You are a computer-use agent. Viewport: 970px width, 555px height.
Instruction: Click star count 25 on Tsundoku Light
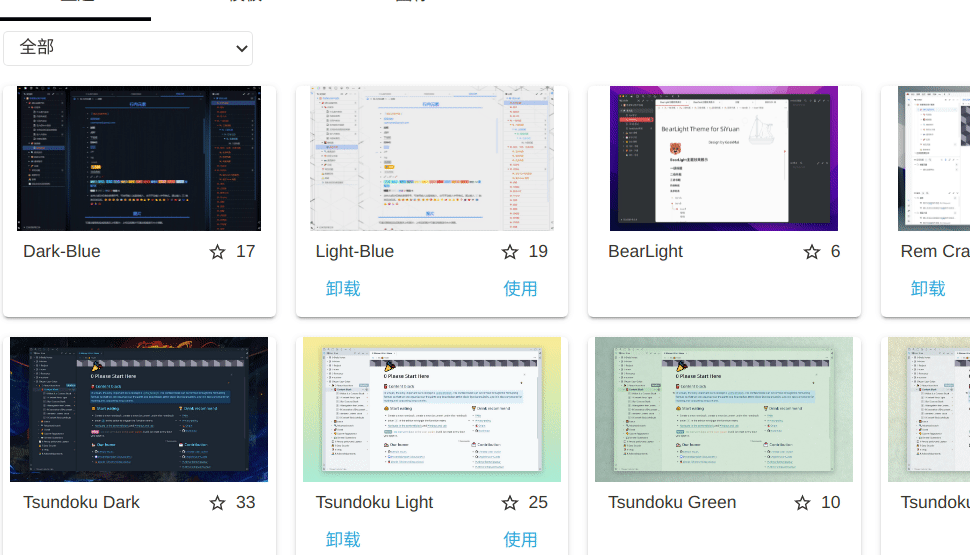538,502
